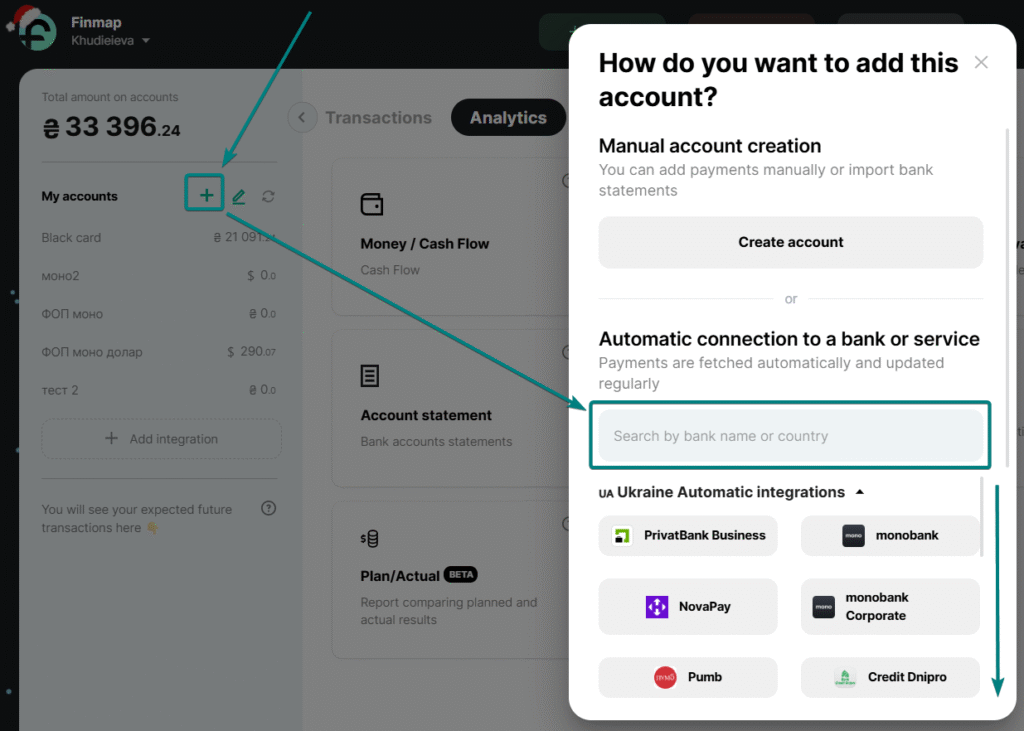Focus the bank name search field
This screenshot has width=1024, height=731.
(x=790, y=436)
